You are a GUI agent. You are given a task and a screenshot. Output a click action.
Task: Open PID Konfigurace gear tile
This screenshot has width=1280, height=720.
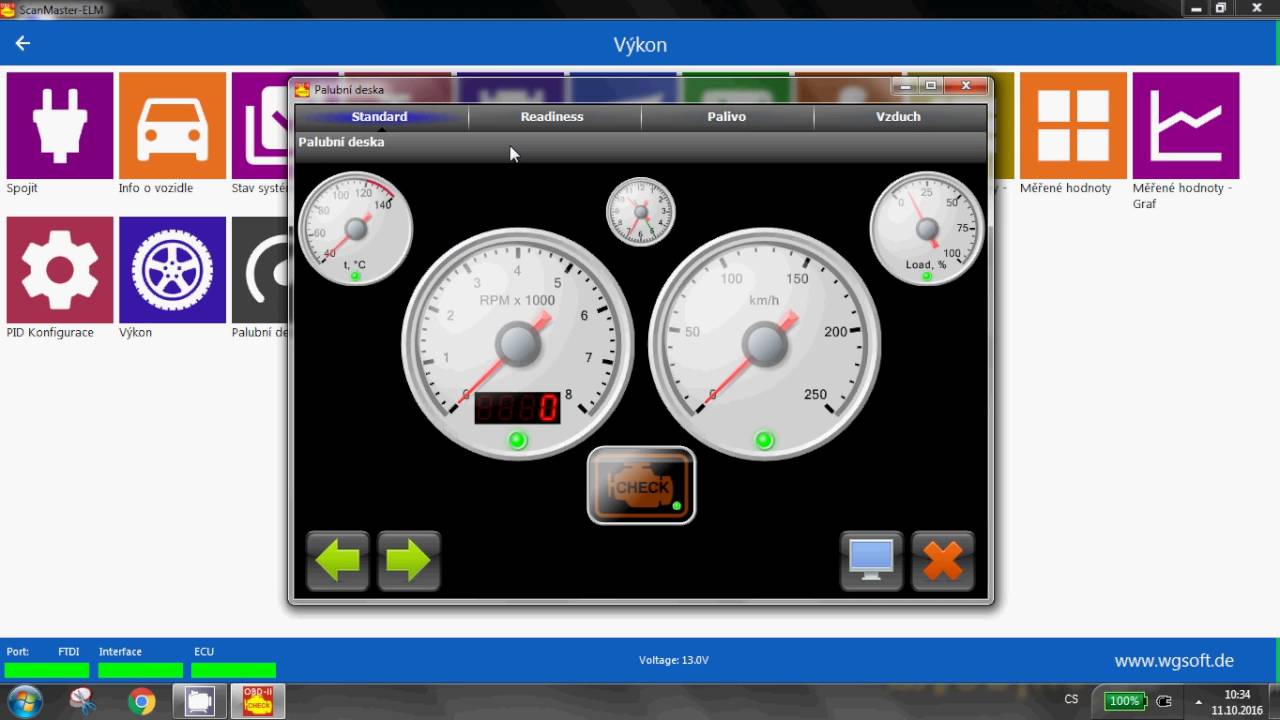tap(60, 270)
